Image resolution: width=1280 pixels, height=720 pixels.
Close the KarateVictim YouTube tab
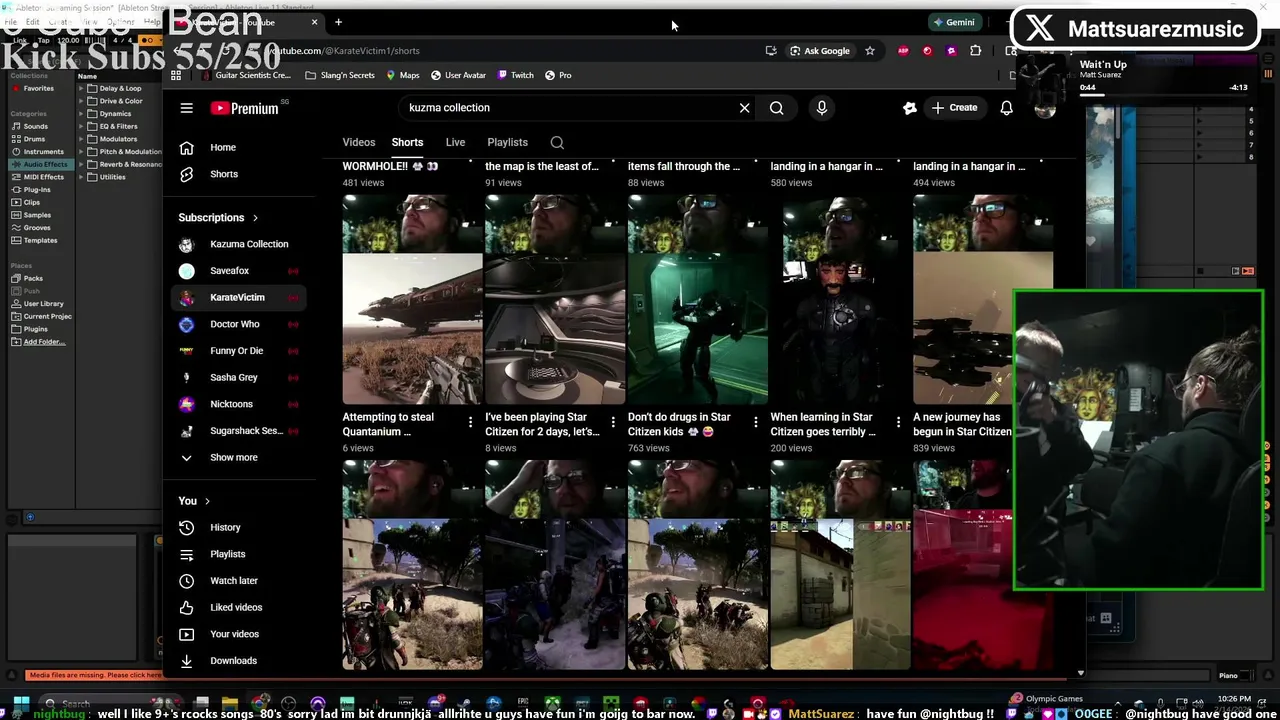pos(314,22)
